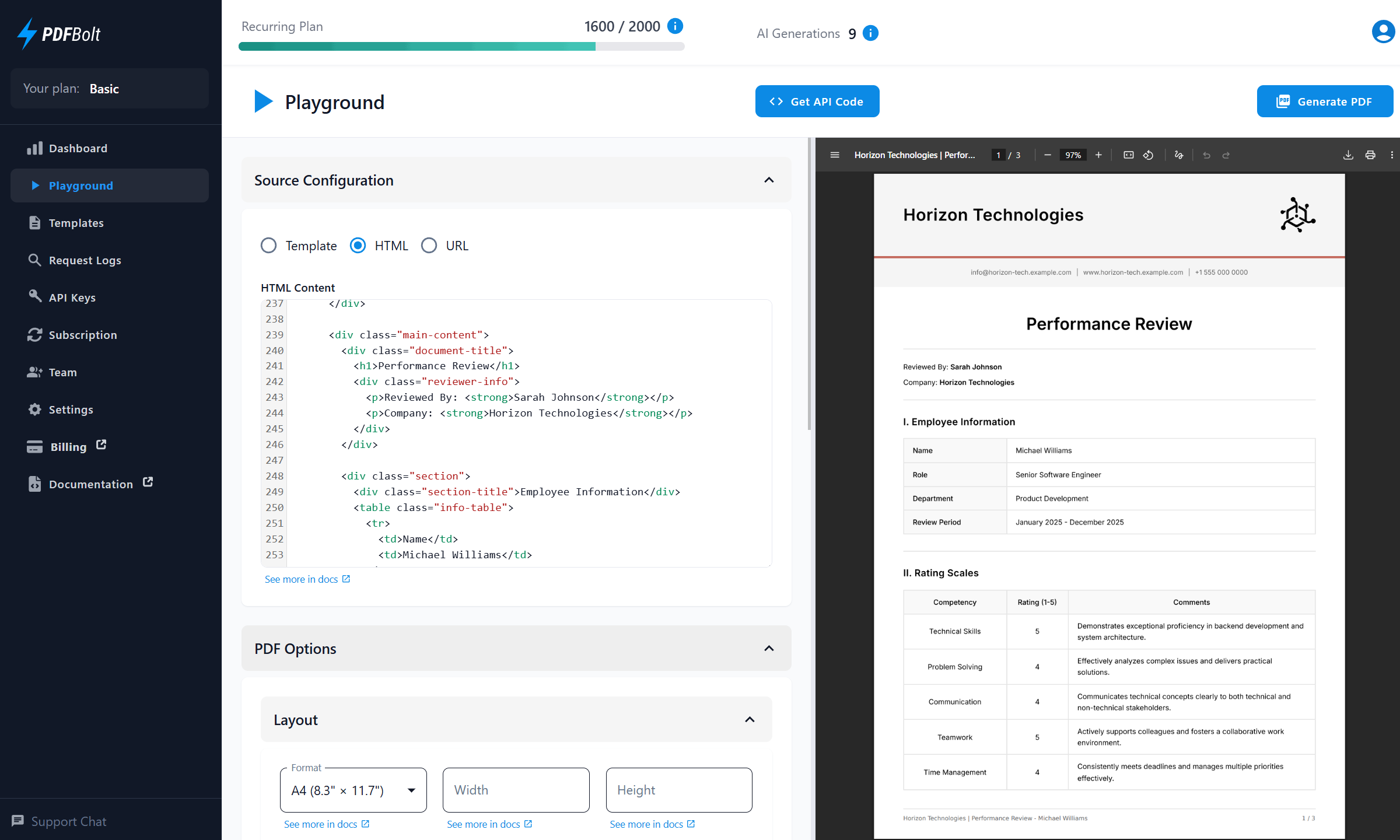Image resolution: width=1400 pixels, height=840 pixels.
Task: Open the PDF viewer more options menu
Action: (x=1392, y=155)
